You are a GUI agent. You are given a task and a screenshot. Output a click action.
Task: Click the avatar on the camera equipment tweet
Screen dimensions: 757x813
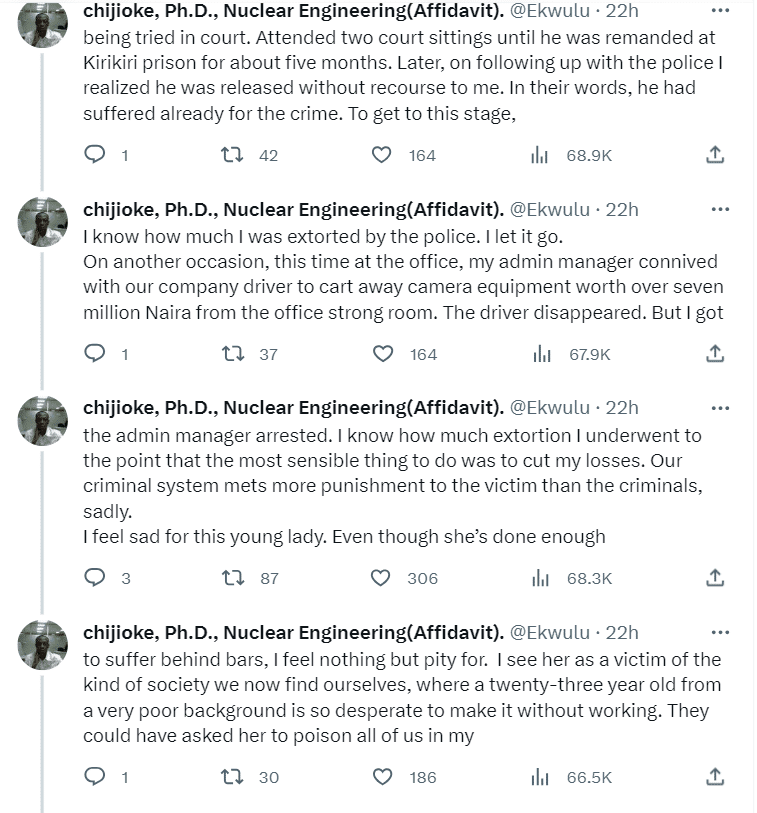click(x=43, y=222)
